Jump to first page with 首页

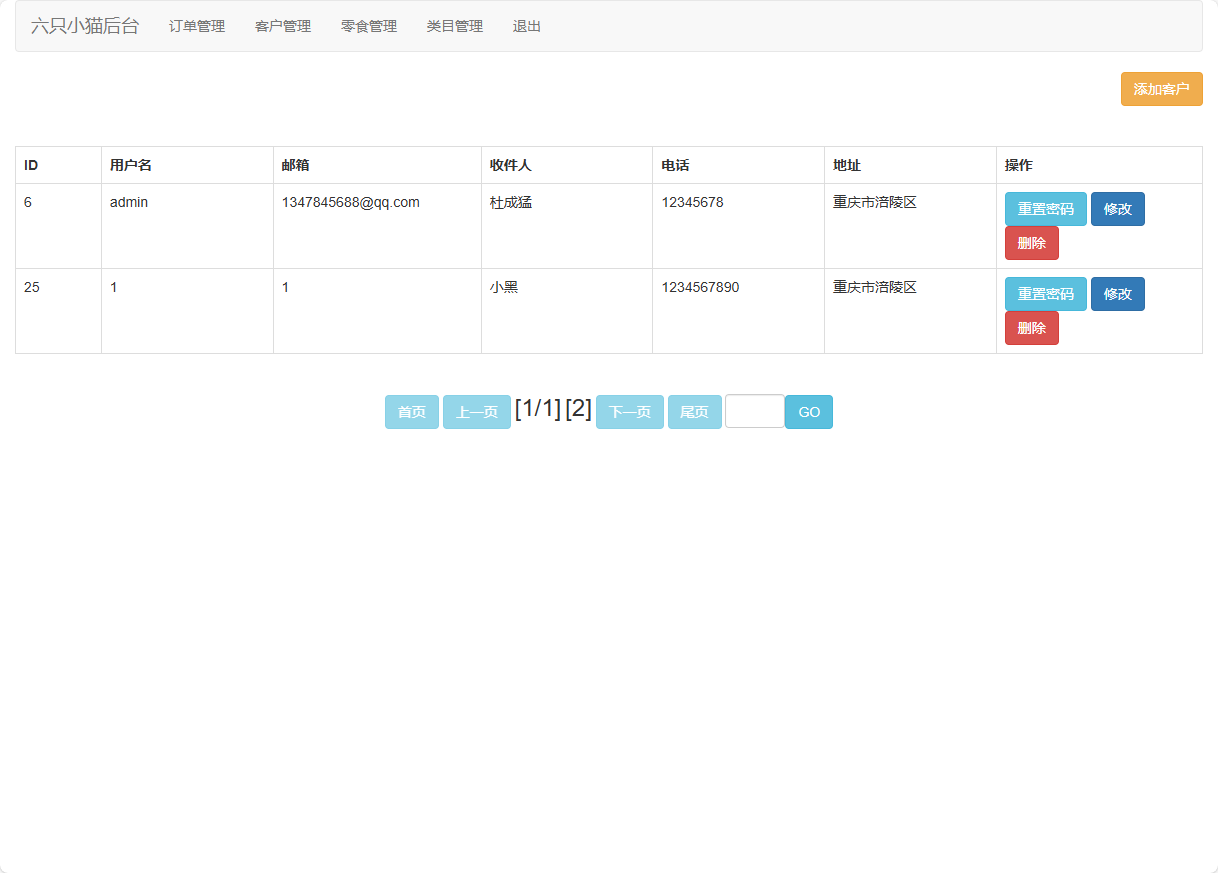point(412,412)
